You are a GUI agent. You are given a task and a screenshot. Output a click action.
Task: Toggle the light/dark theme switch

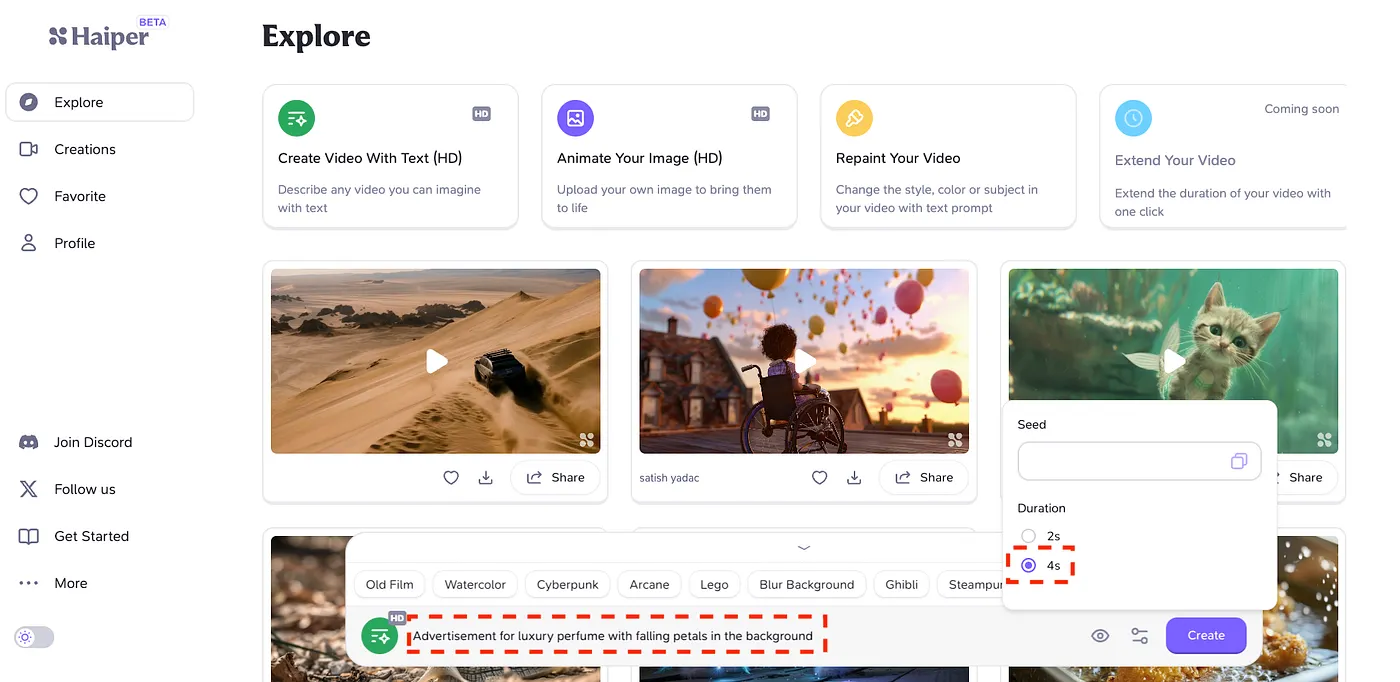tap(34, 637)
